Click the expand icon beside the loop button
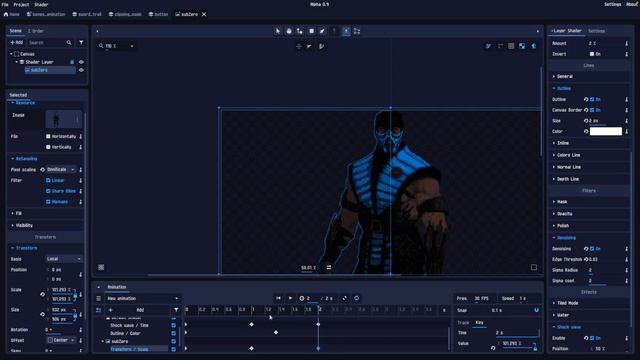The height and width of the screenshot is (360, 640). (x=345, y=298)
